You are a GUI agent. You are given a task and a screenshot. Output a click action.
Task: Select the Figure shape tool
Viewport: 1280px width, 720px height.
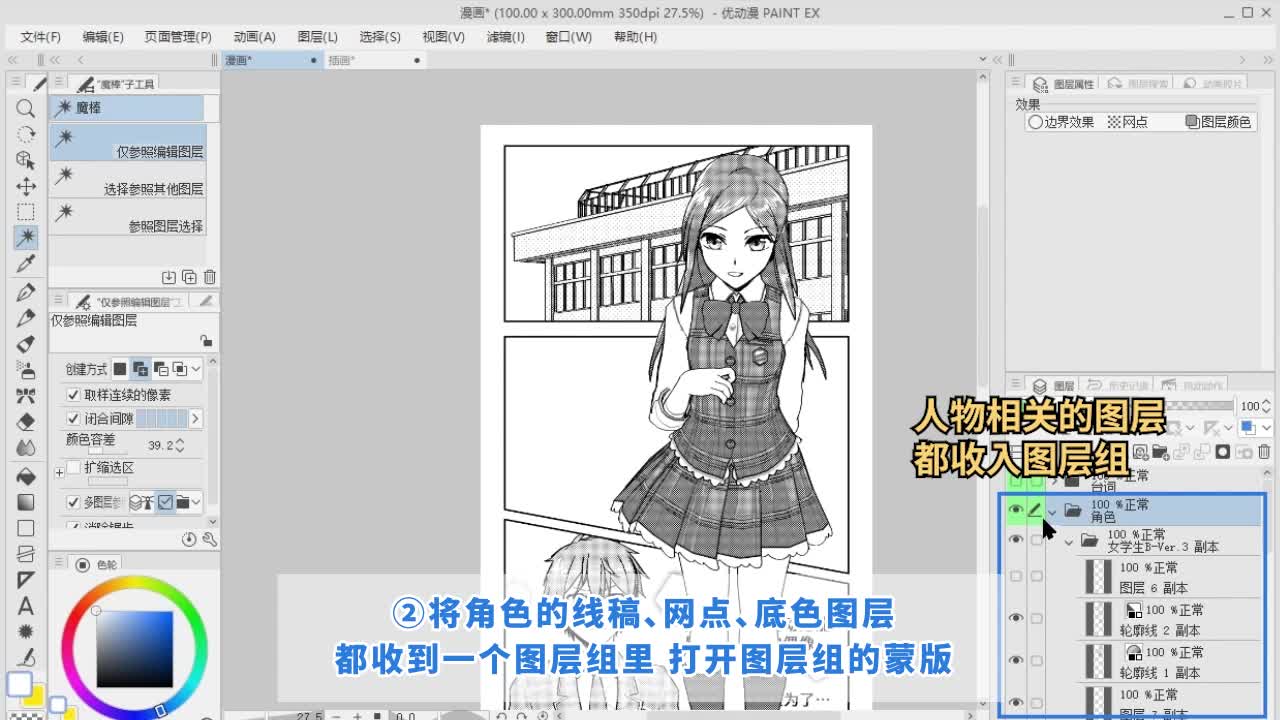coord(26,528)
